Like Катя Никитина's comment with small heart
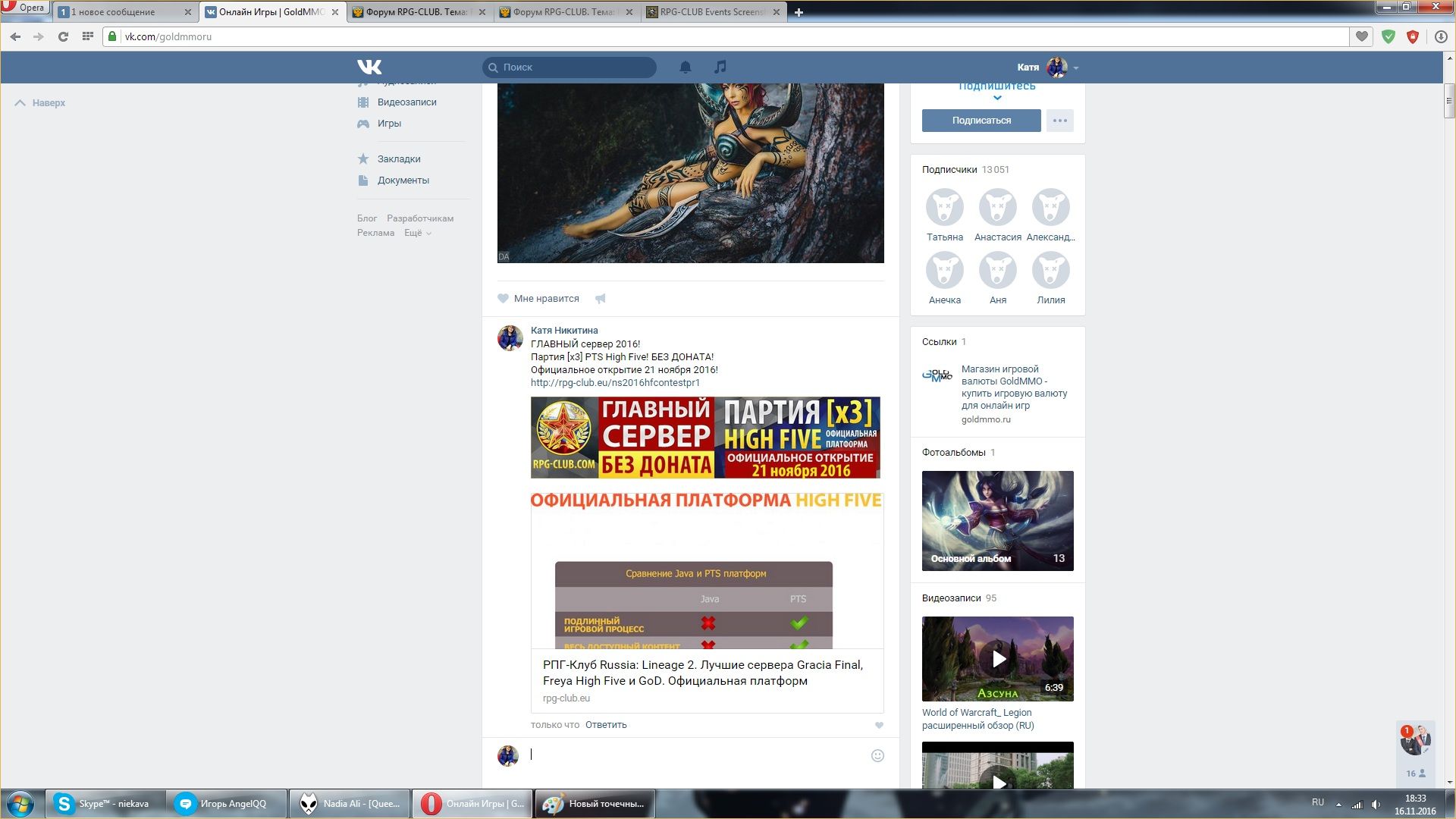Viewport: 1456px width, 819px height. pos(879,725)
